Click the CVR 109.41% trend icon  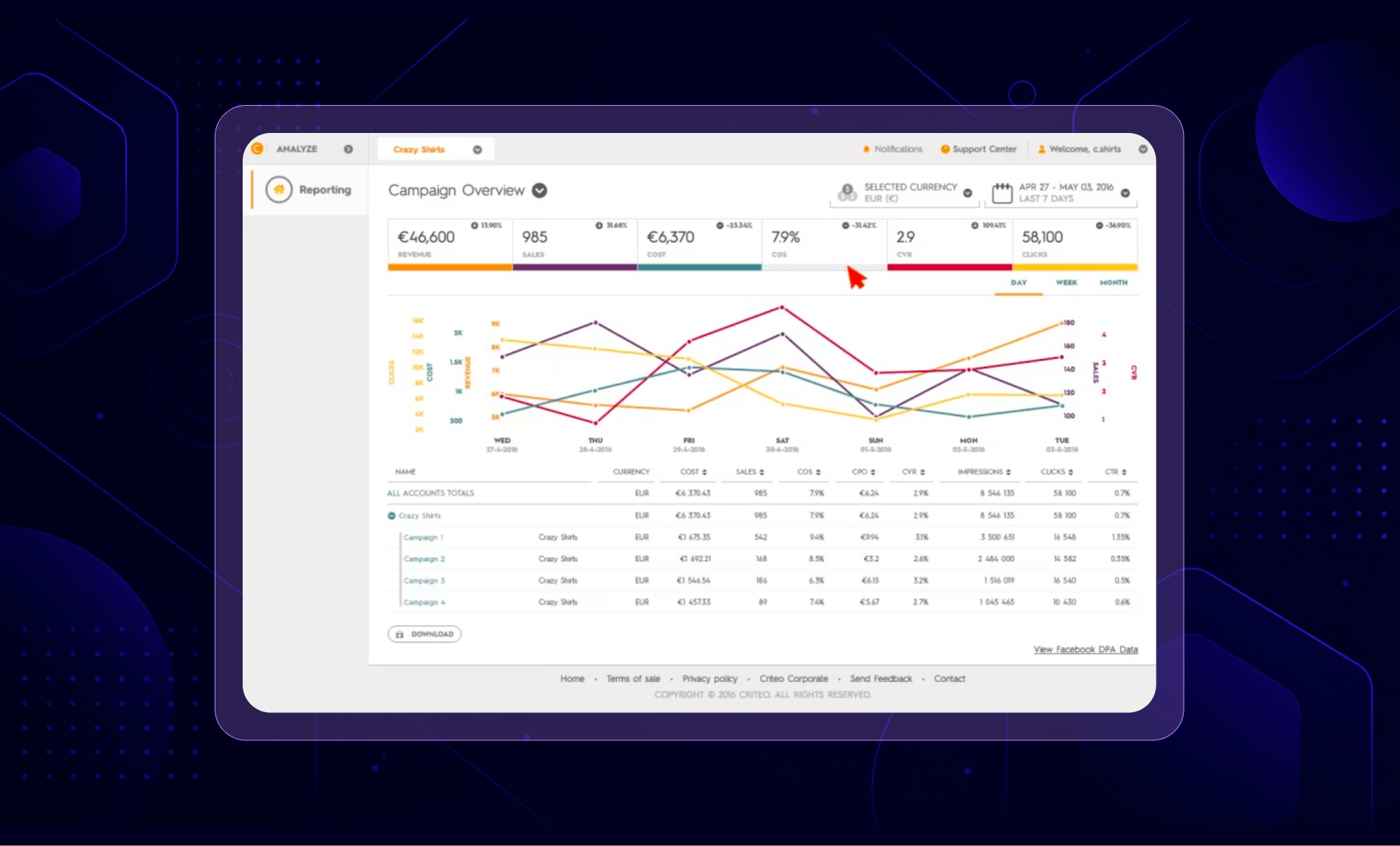point(975,225)
